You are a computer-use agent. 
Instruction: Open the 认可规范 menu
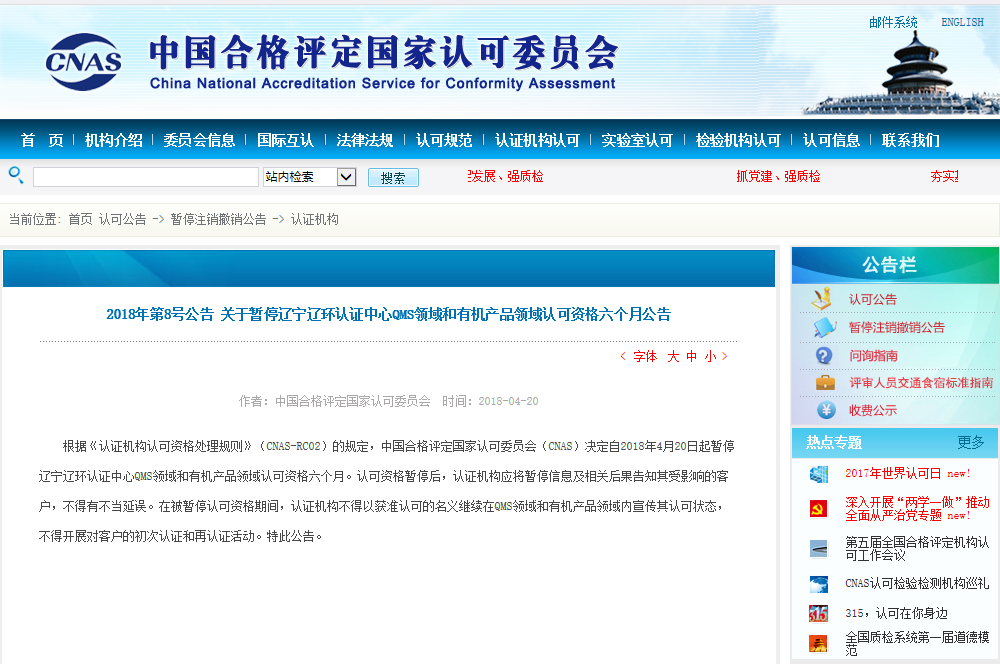[444, 140]
